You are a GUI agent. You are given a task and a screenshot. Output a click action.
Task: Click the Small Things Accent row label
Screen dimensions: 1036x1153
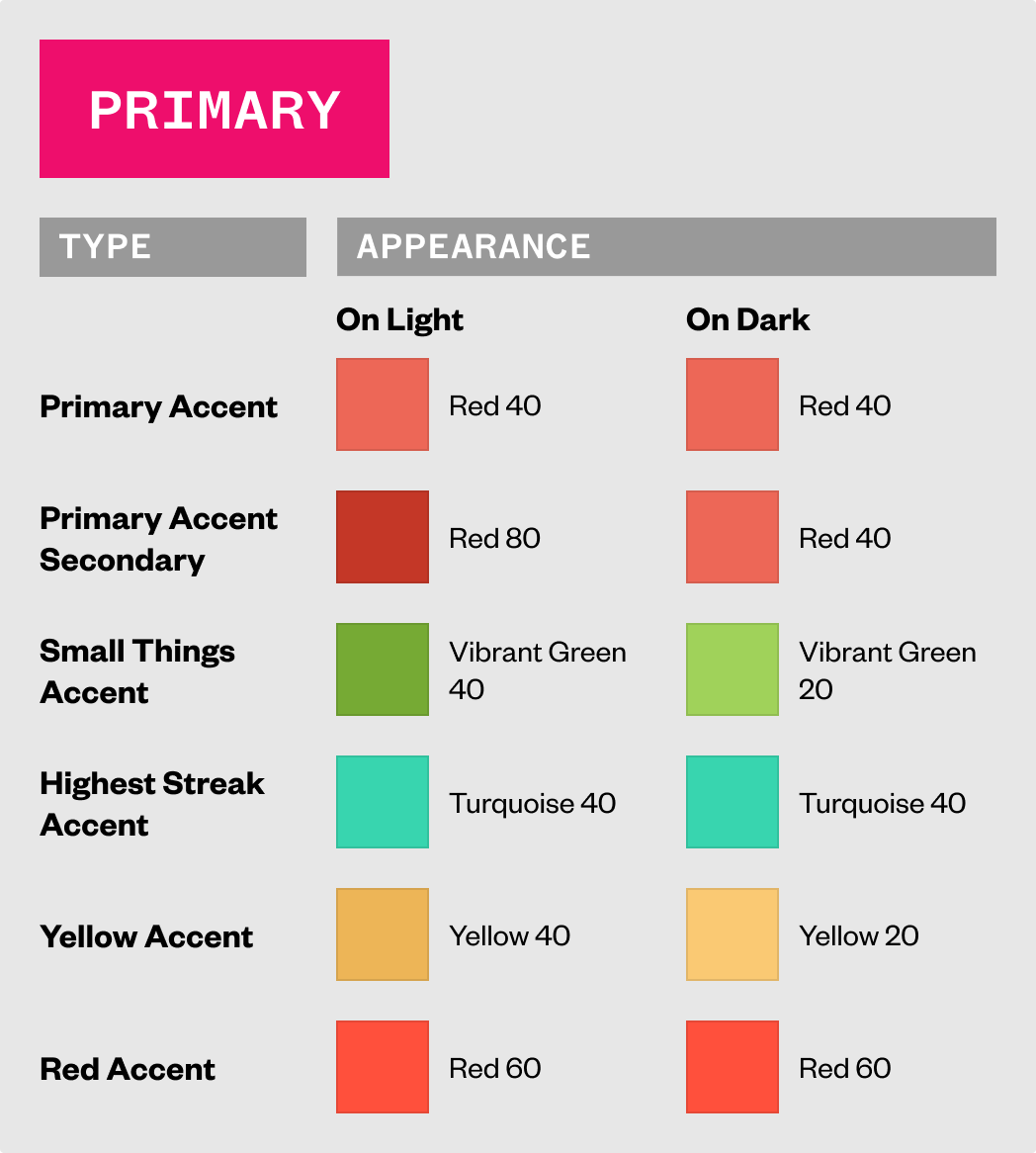pos(137,671)
